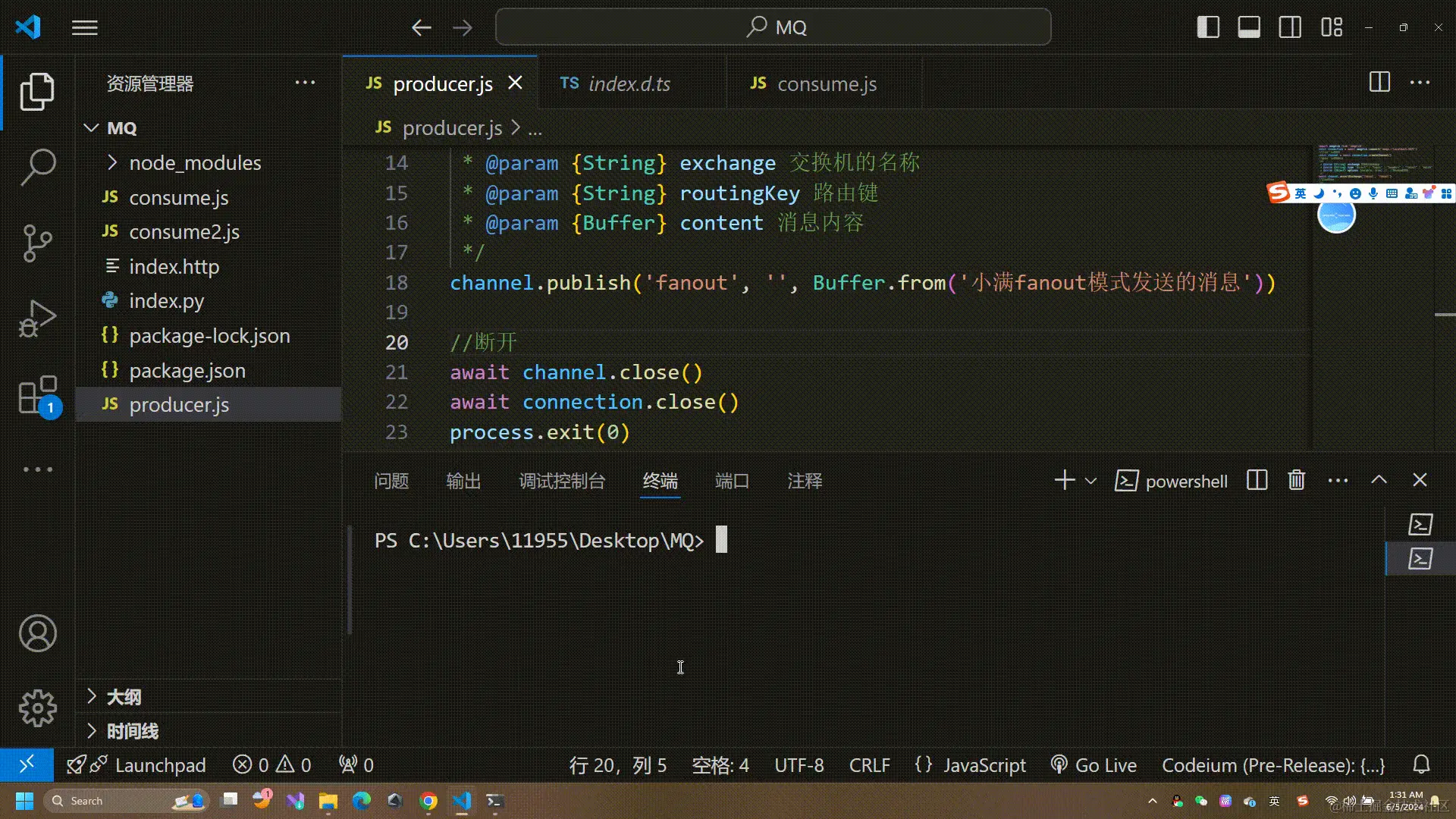Viewport: 1456px width, 819px height.
Task: Expand the 时间线 timeline section
Action: coord(209,731)
